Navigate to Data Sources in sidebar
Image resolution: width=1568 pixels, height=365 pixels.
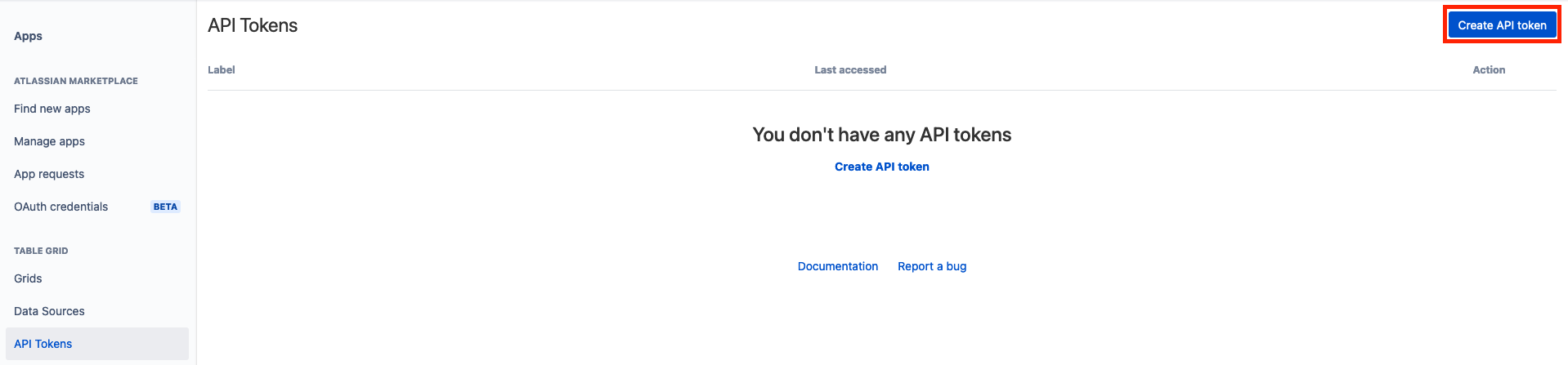click(49, 311)
